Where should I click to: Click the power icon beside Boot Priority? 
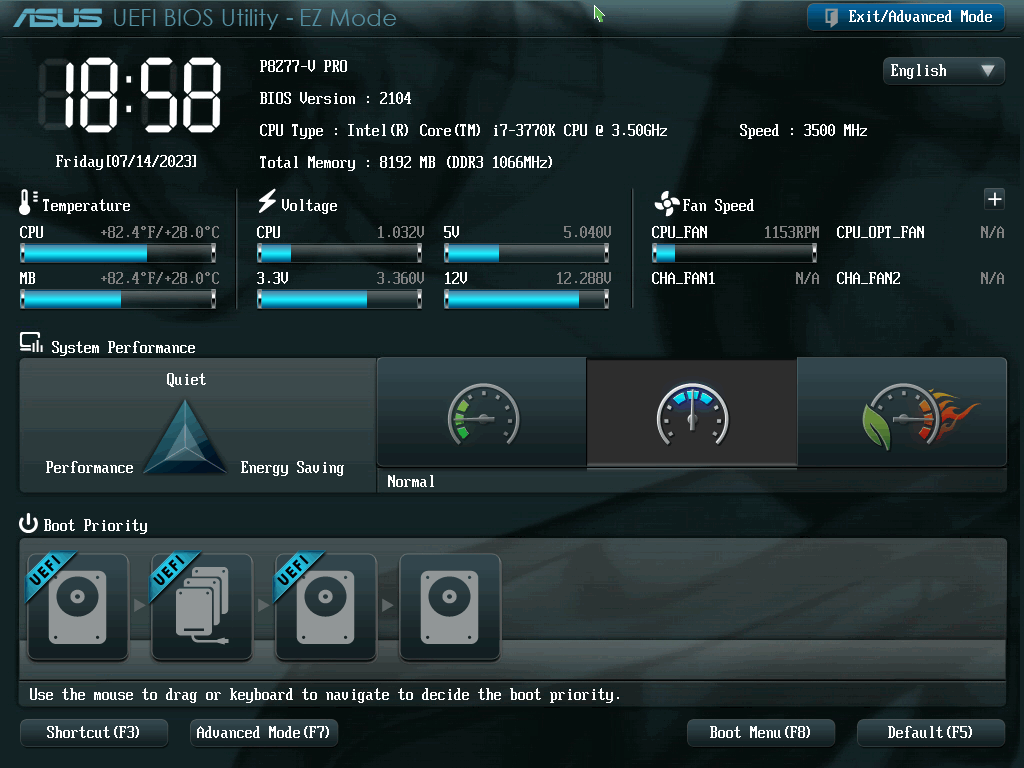(28, 523)
